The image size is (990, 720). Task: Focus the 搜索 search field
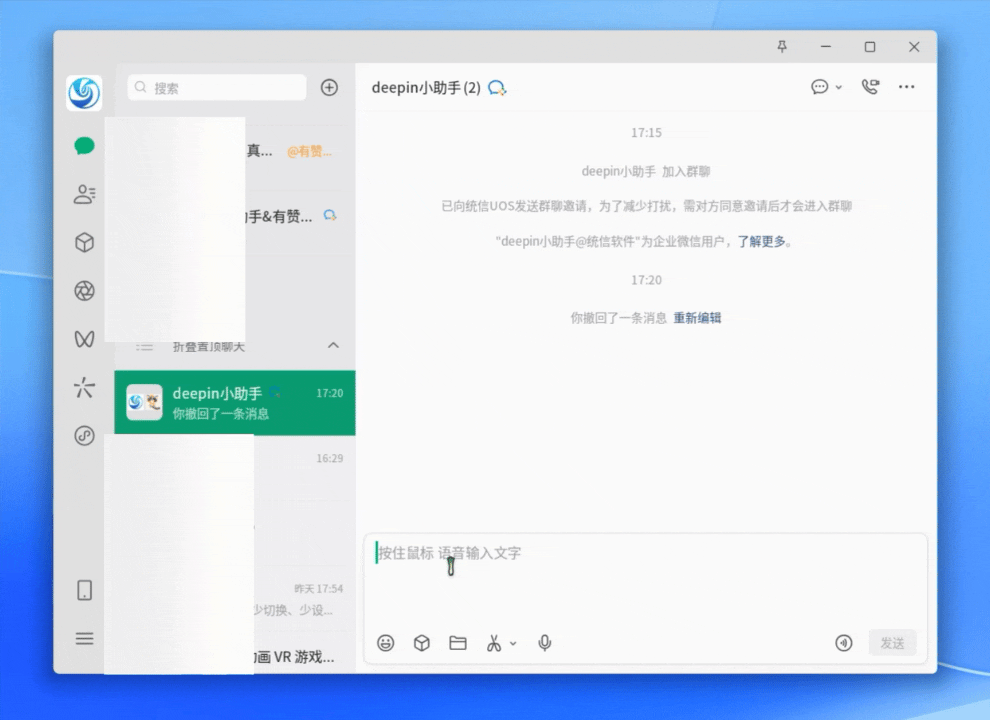(217, 87)
